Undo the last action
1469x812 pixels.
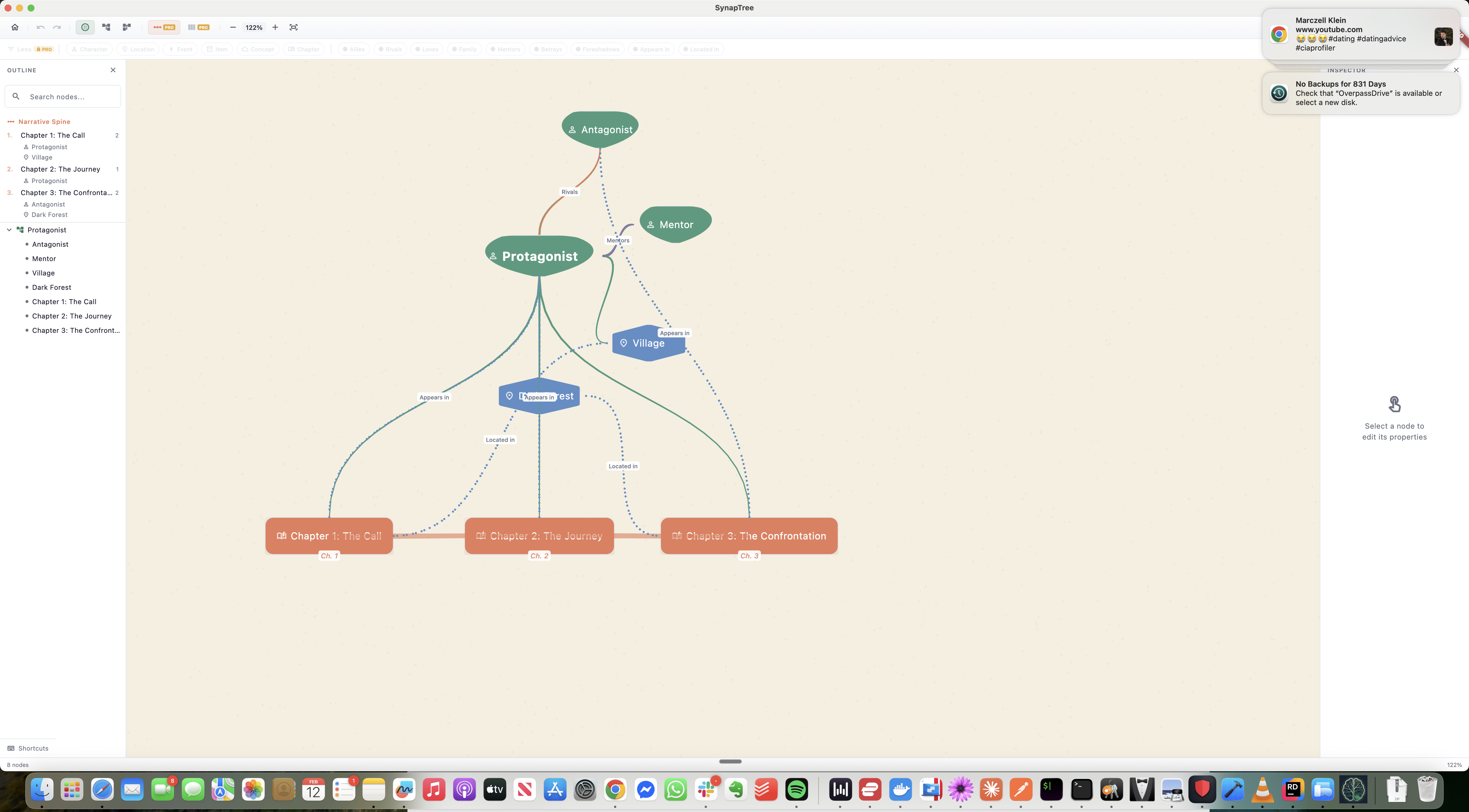click(x=40, y=27)
